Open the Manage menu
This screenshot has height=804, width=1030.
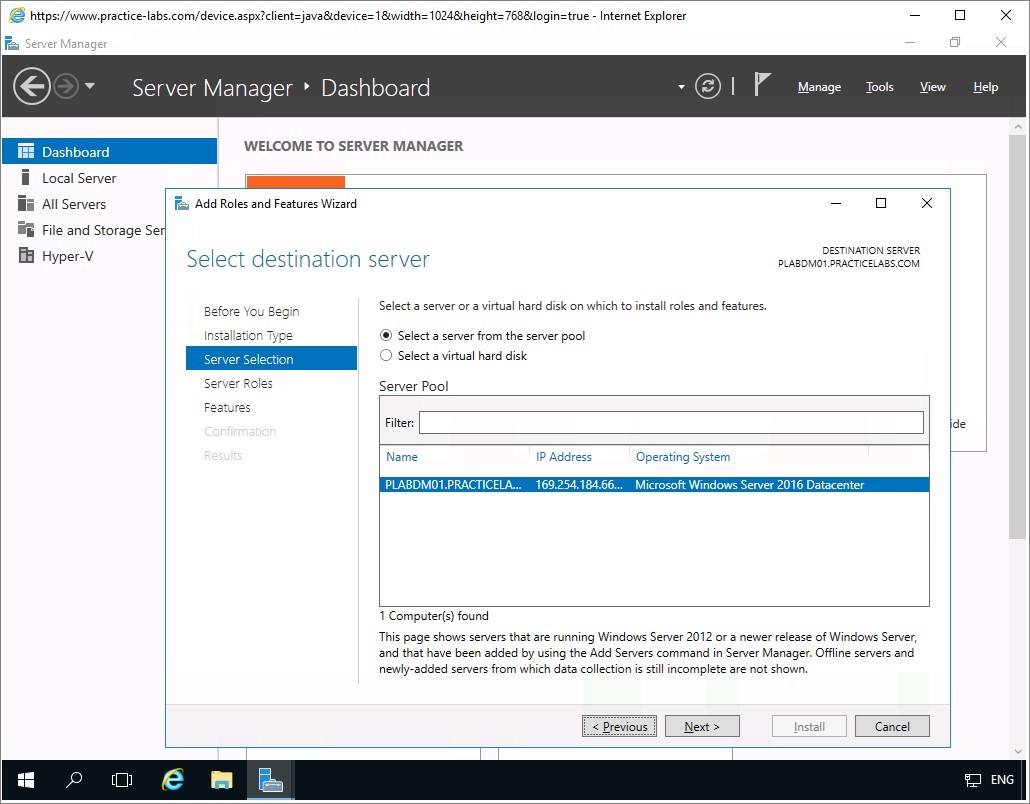[x=819, y=87]
